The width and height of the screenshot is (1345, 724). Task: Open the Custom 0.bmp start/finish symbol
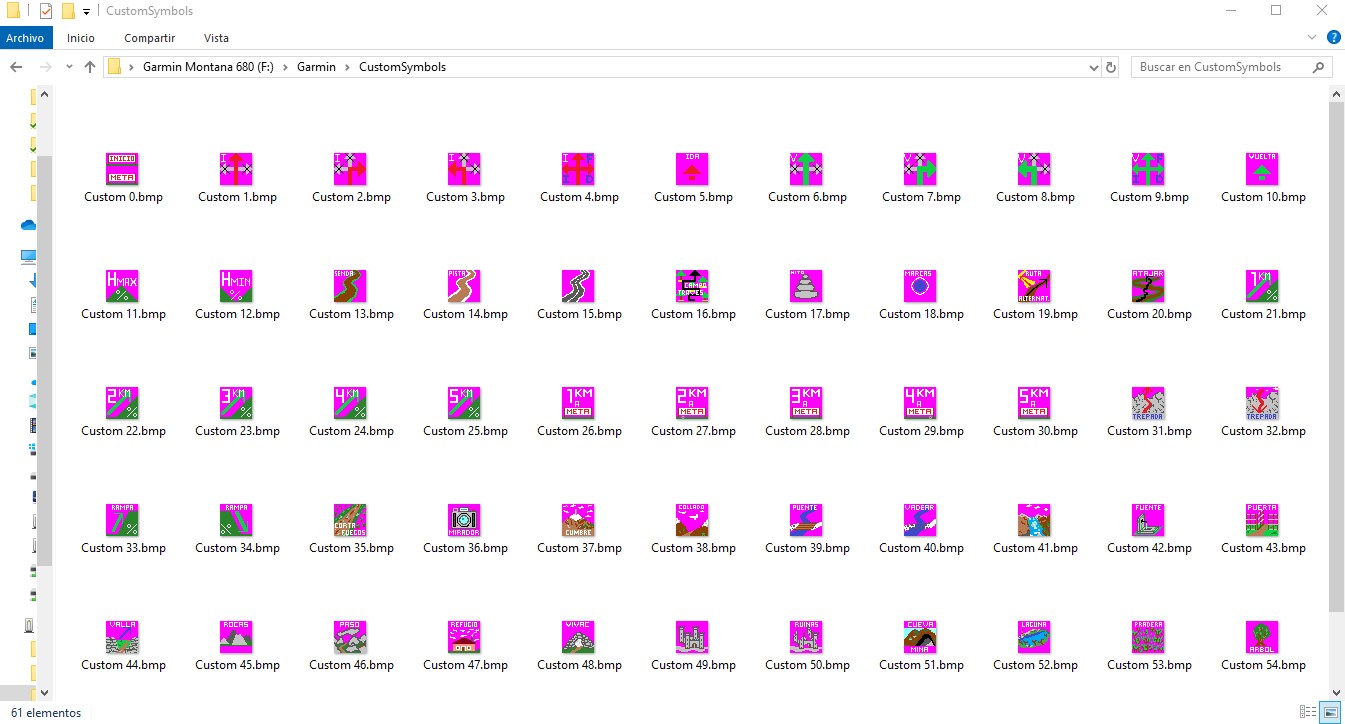point(122,169)
